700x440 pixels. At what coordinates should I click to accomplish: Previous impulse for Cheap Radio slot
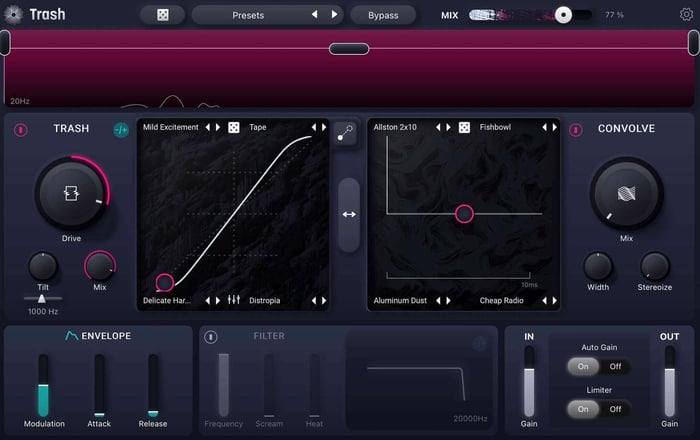[544, 300]
